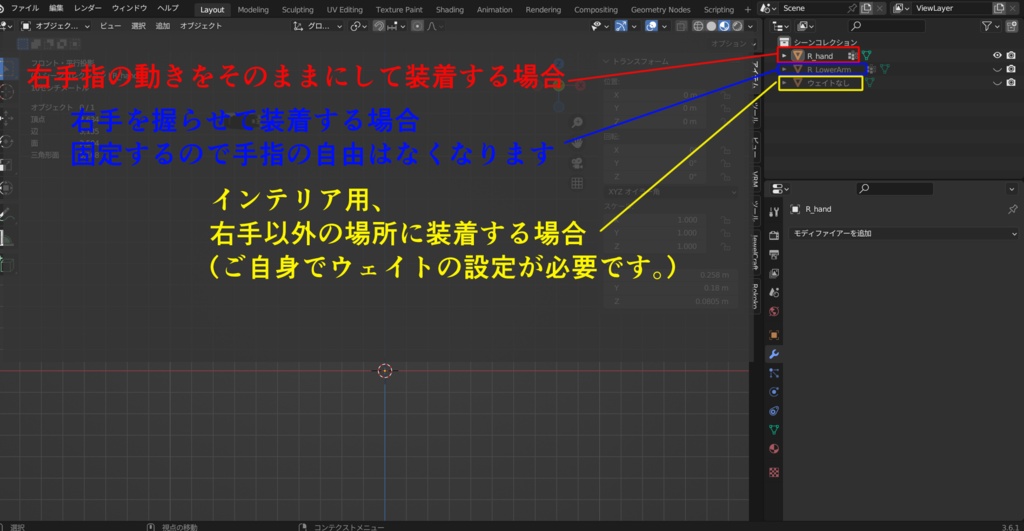
Task: Add a new view layer icon
Action: tap(999, 8)
